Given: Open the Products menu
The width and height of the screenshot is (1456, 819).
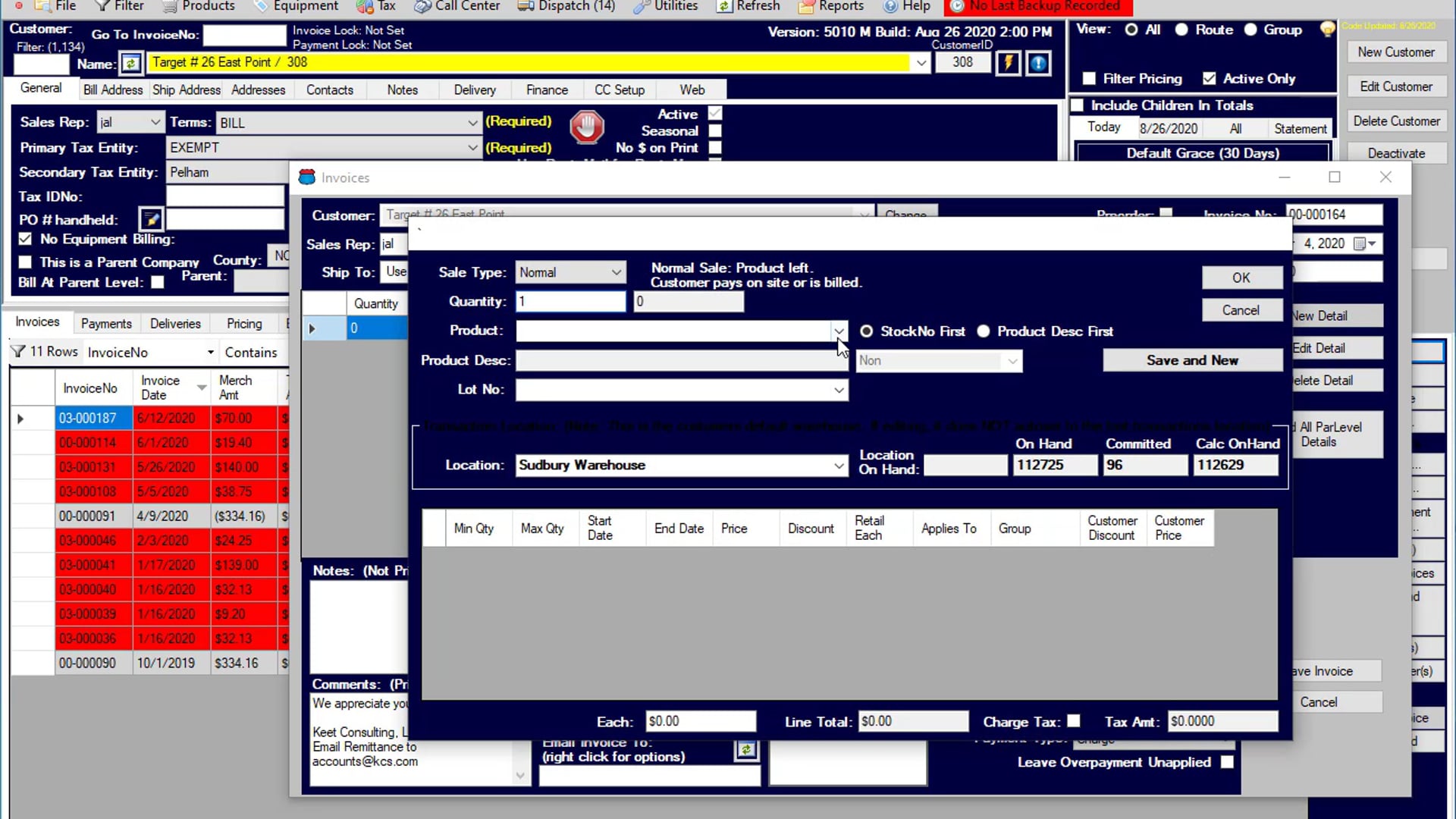Looking at the screenshot, I should click(199, 6).
